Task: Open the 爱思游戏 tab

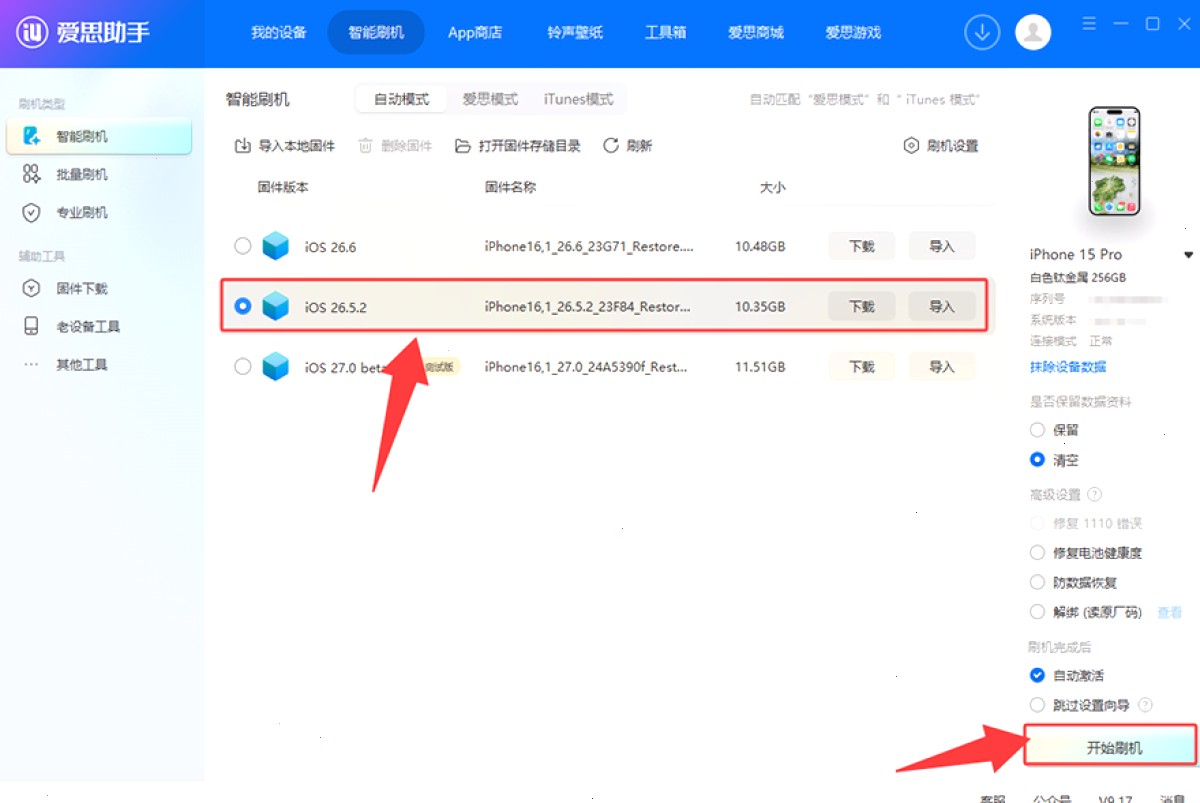Action: (853, 32)
